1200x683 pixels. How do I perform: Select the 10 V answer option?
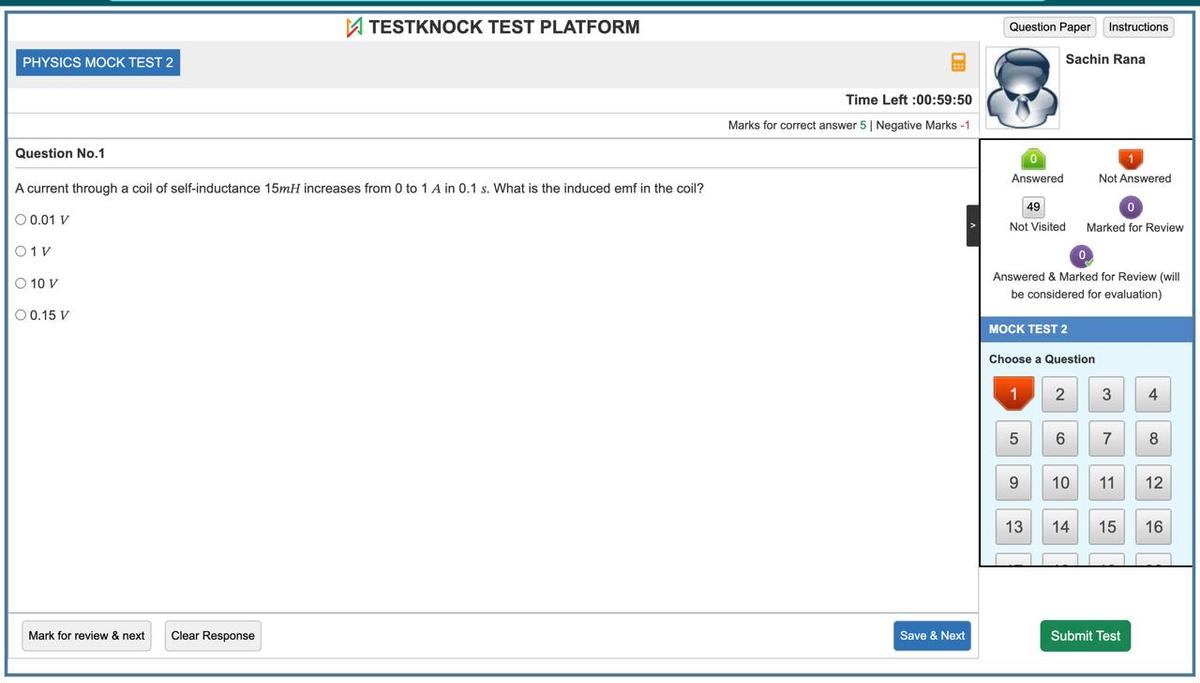(x=20, y=283)
